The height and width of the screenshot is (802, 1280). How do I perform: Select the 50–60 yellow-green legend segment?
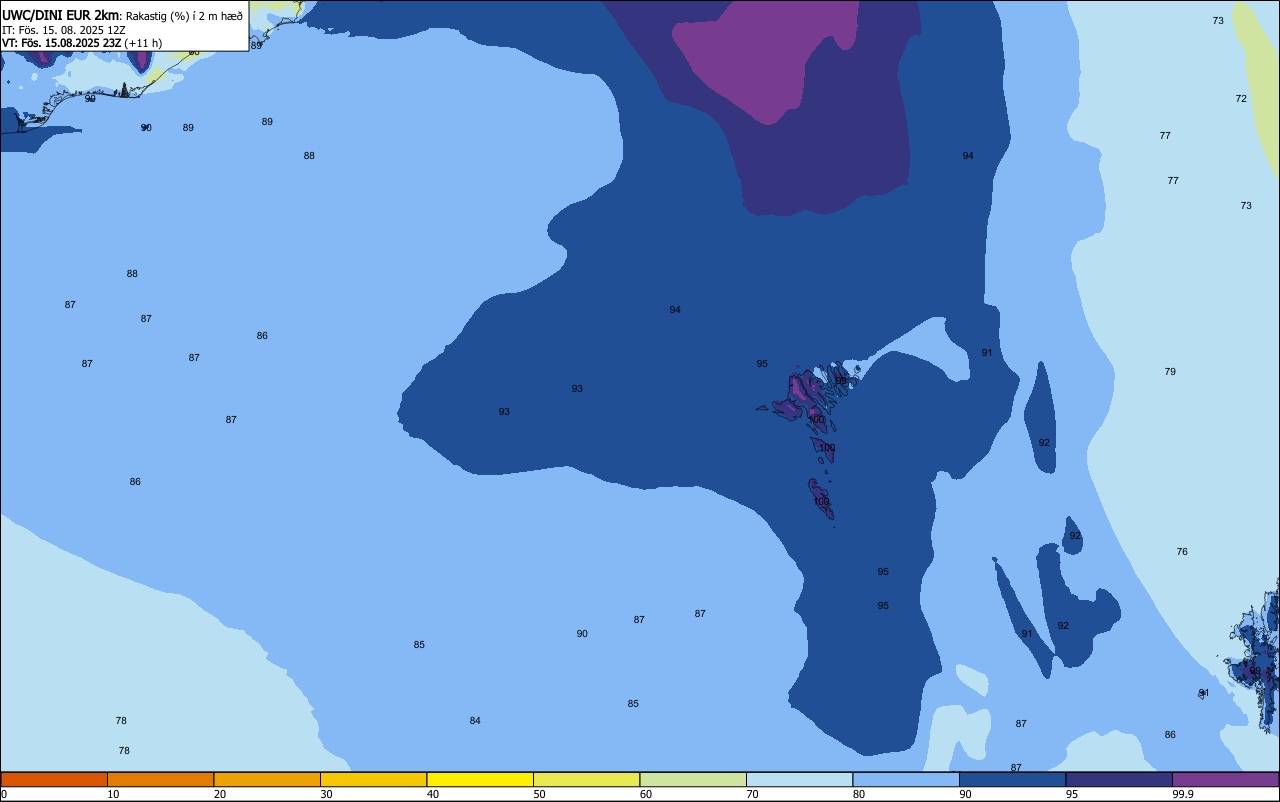click(x=586, y=779)
